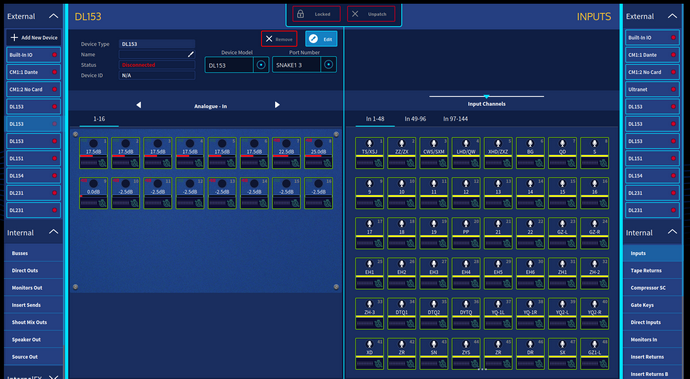Select the TS/XSJ microphone input channel

click(369, 153)
